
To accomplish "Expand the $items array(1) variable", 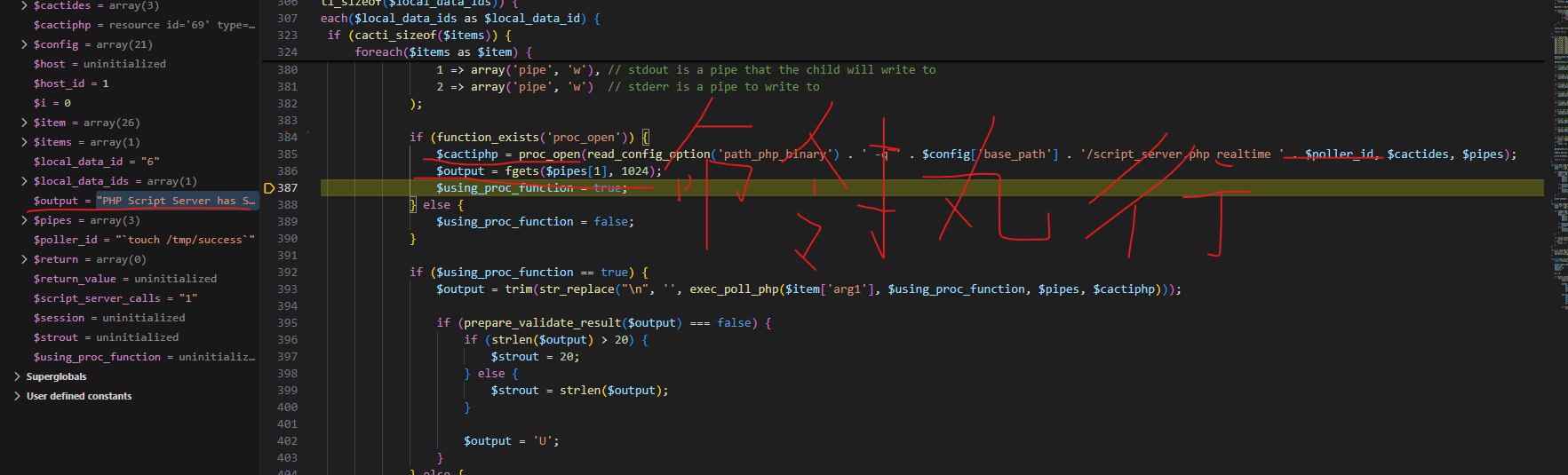I will (x=24, y=142).
